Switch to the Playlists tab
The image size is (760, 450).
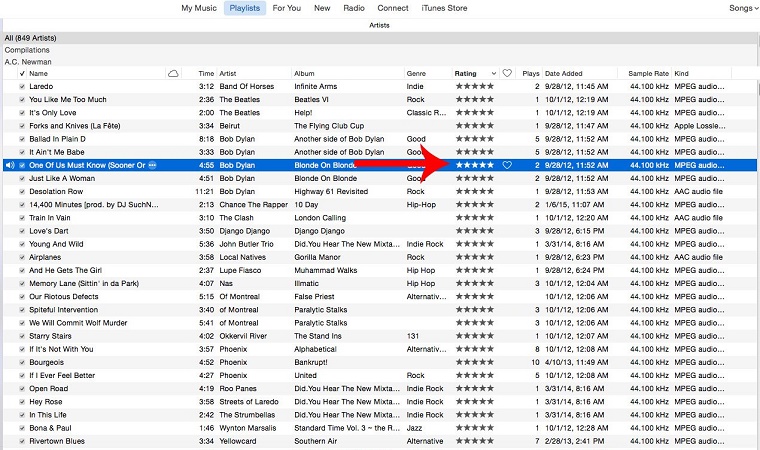pos(245,8)
